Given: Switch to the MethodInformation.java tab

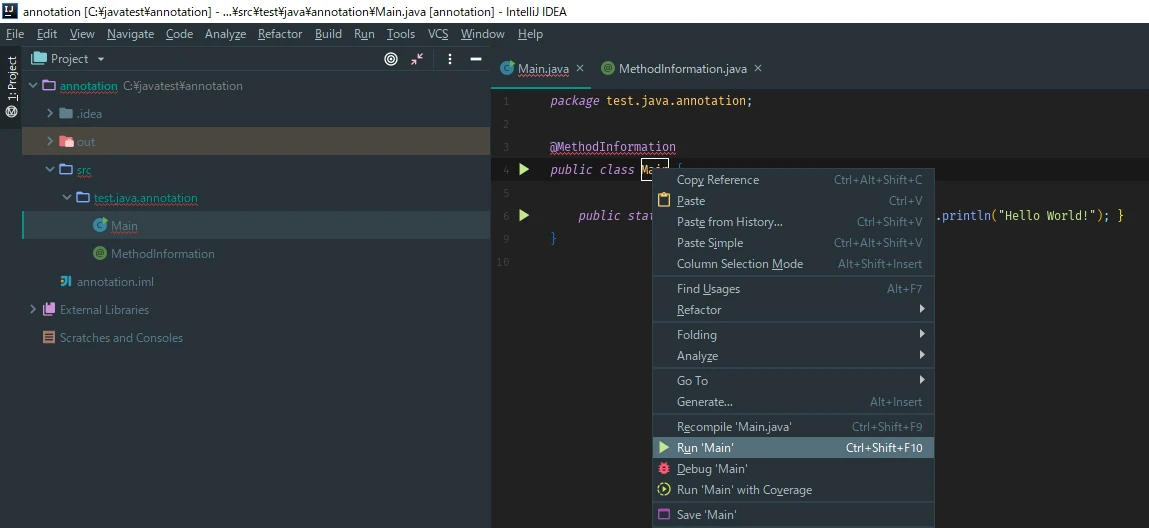Looking at the screenshot, I should click(x=682, y=68).
